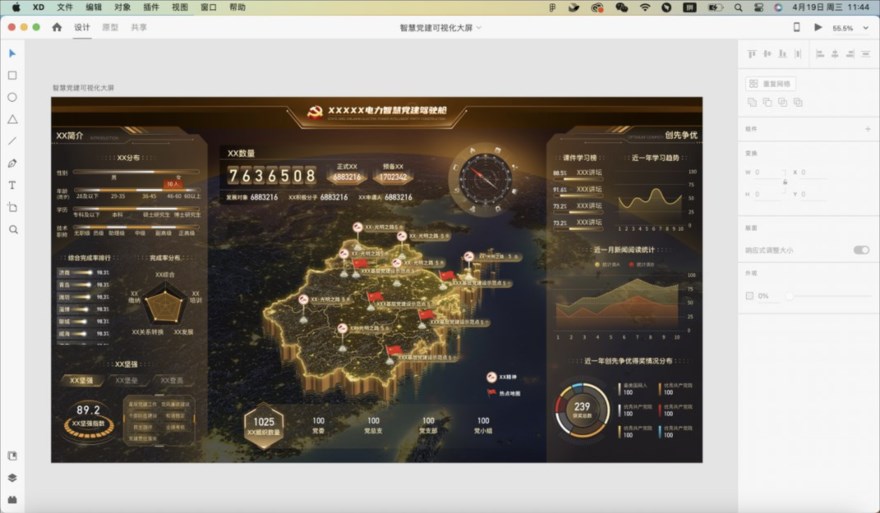880x513 pixels.
Task: Switch to the 共享 tab
Action: pyautogui.click(x=139, y=27)
